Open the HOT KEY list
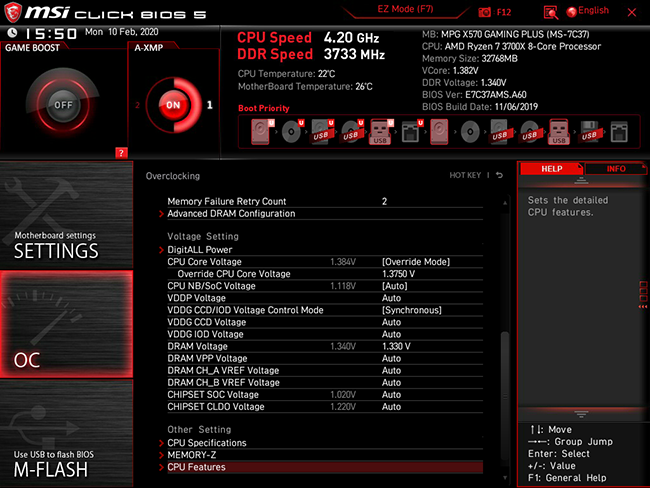The height and width of the screenshot is (488, 650). 465,175
